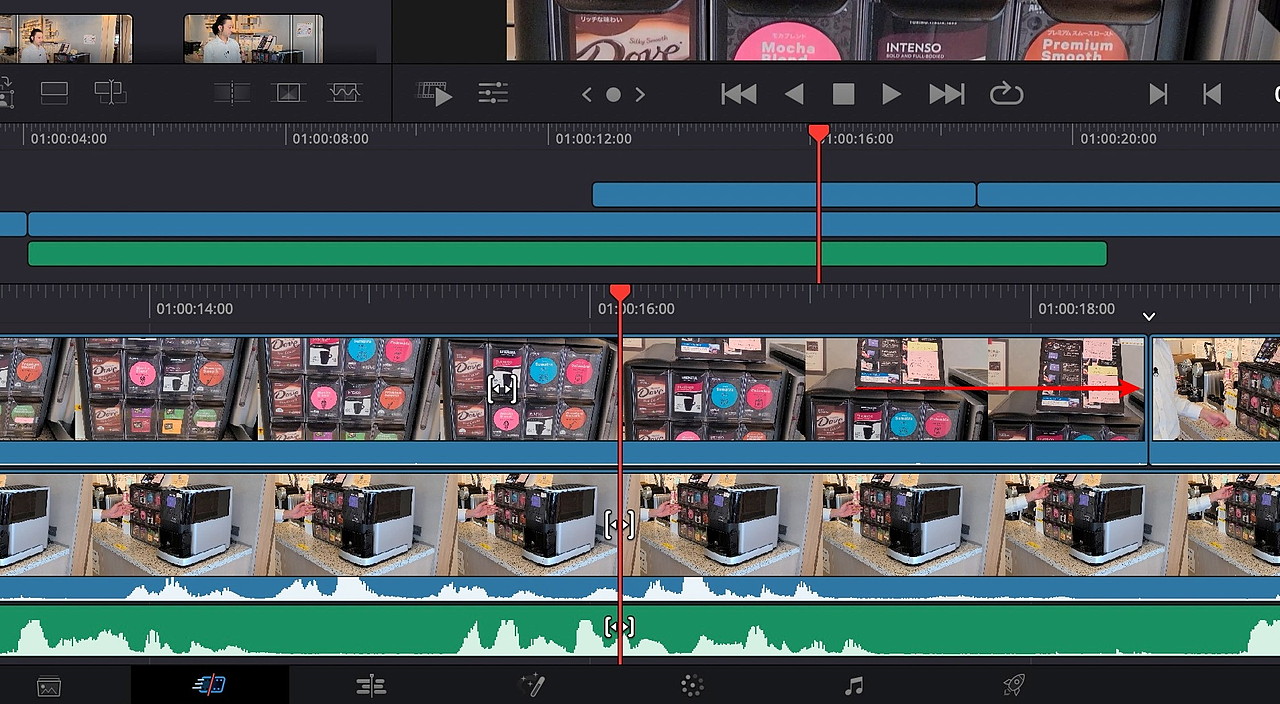
Task: Select the green audio waveform track
Action: pyautogui.click(x=640, y=631)
